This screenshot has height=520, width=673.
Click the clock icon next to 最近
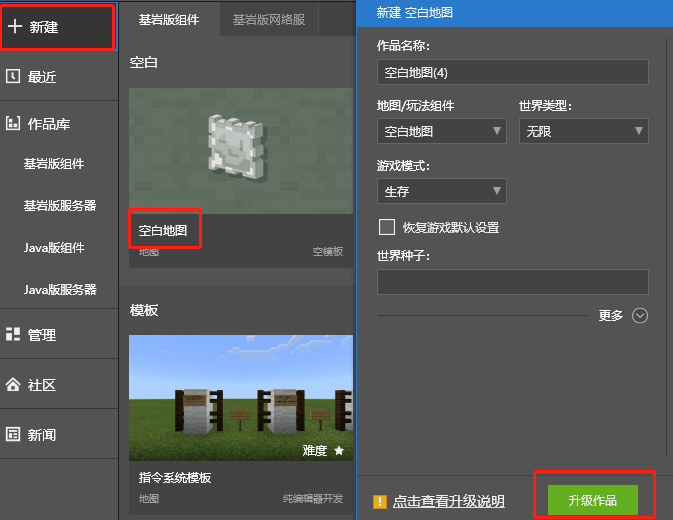pyautogui.click(x=13, y=76)
